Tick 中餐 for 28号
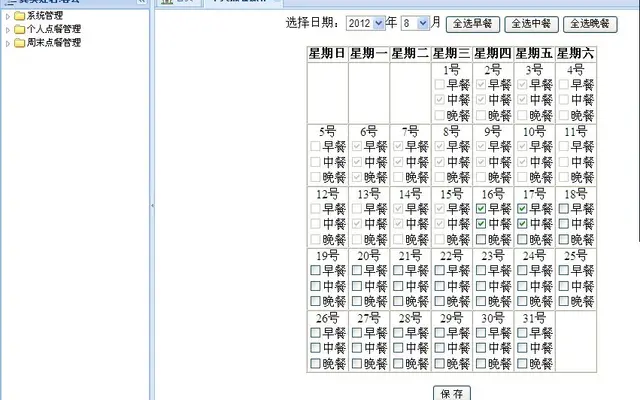 (398, 348)
